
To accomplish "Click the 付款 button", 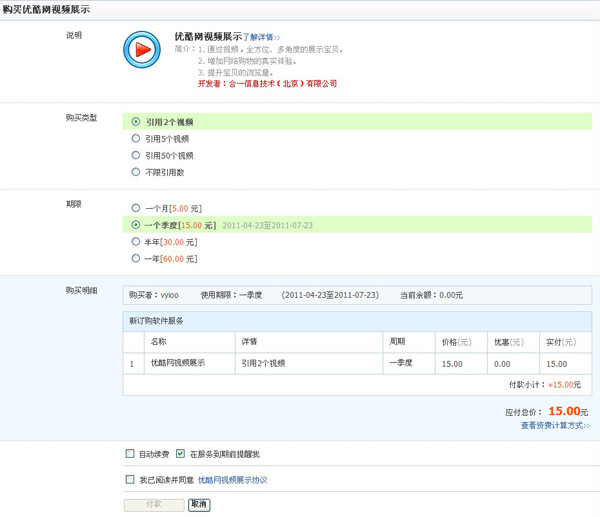I will tap(154, 505).
